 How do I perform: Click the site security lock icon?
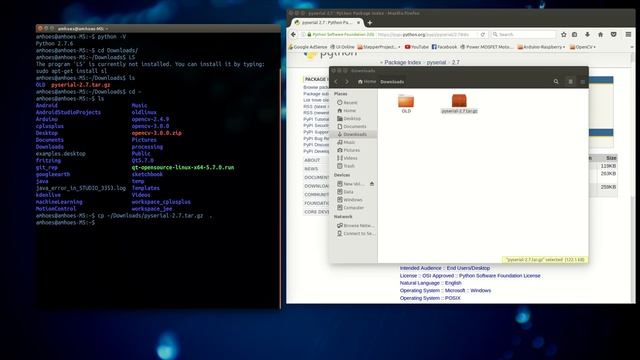(x=309, y=35)
